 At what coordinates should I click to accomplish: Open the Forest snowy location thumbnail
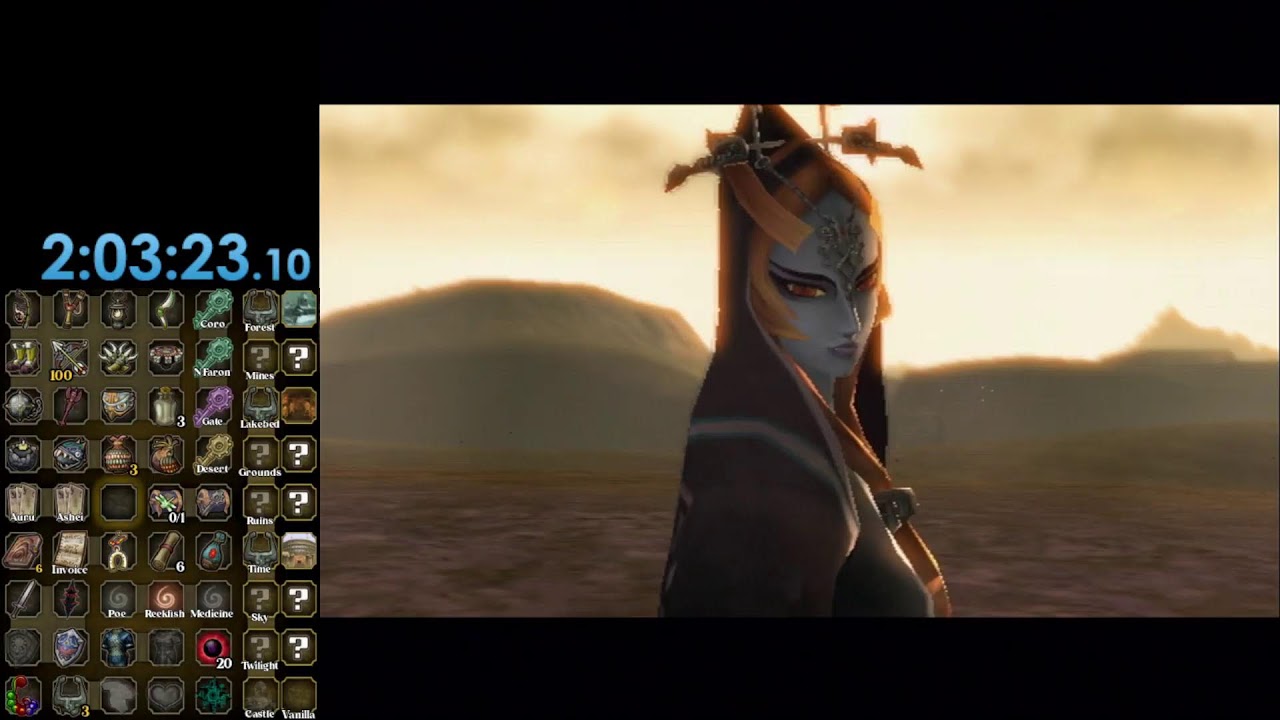point(298,309)
